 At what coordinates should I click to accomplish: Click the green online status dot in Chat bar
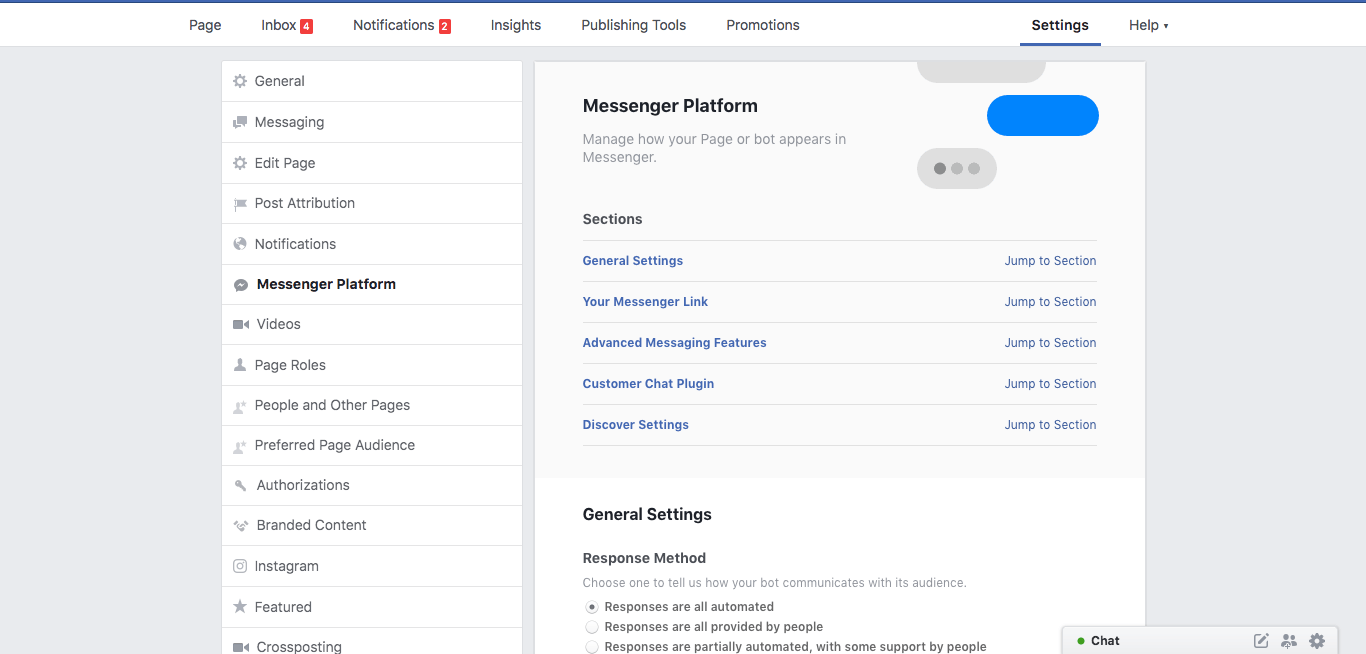[1081, 641]
